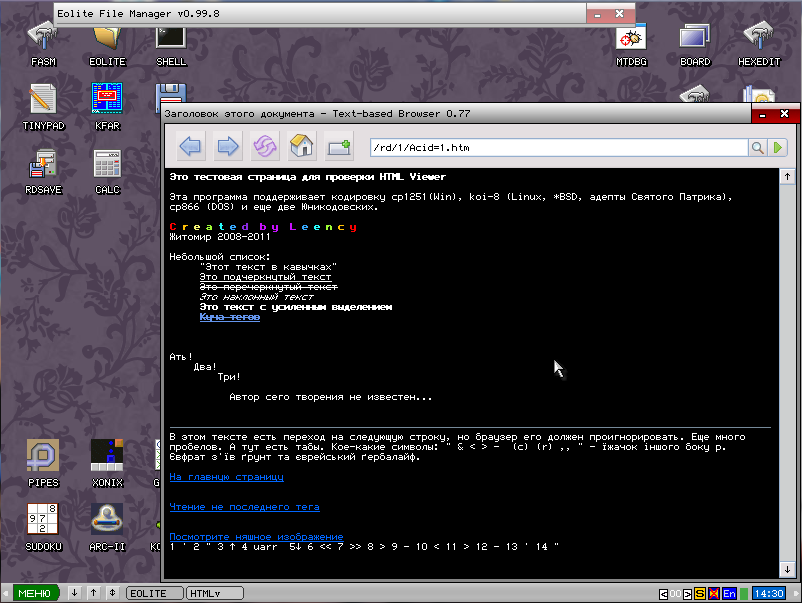Open the green МЕНЮ start button
Image resolution: width=802 pixels, height=603 pixels.
coord(33,593)
